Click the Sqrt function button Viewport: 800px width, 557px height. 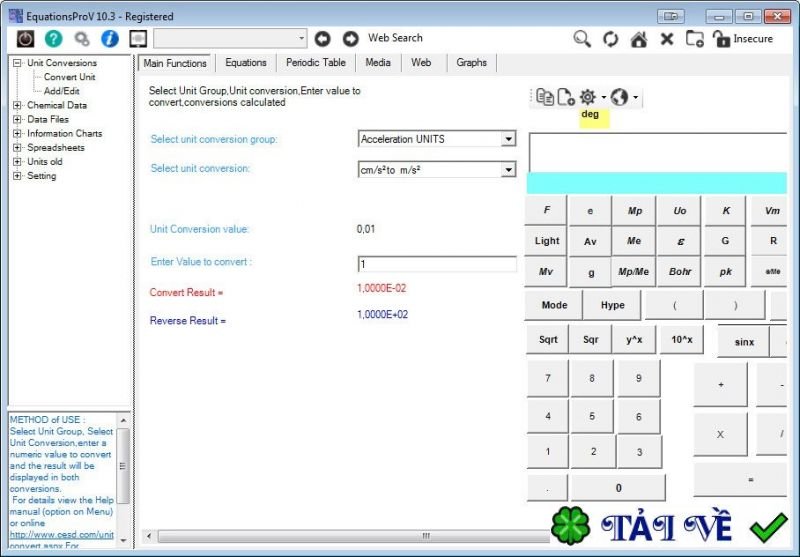[x=548, y=340]
